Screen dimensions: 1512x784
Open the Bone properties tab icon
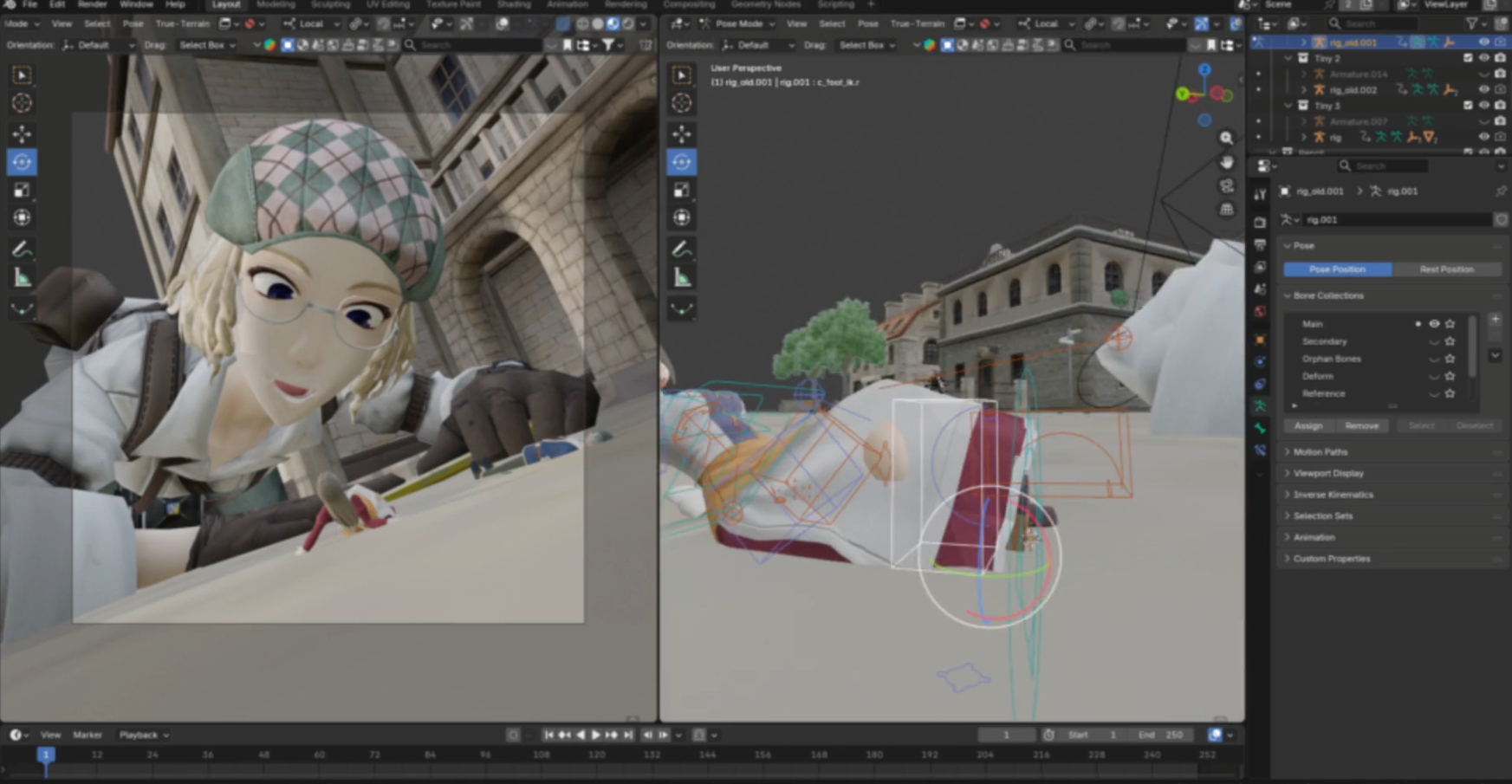[1260, 428]
